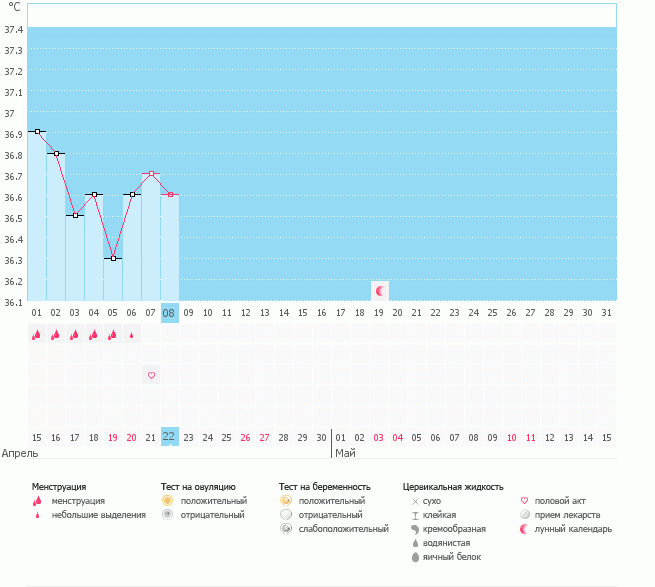Select highlighted cycle day 08 on the axis
The width and height of the screenshot is (655, 587).
pyautogui.click(x=170, y=312)
